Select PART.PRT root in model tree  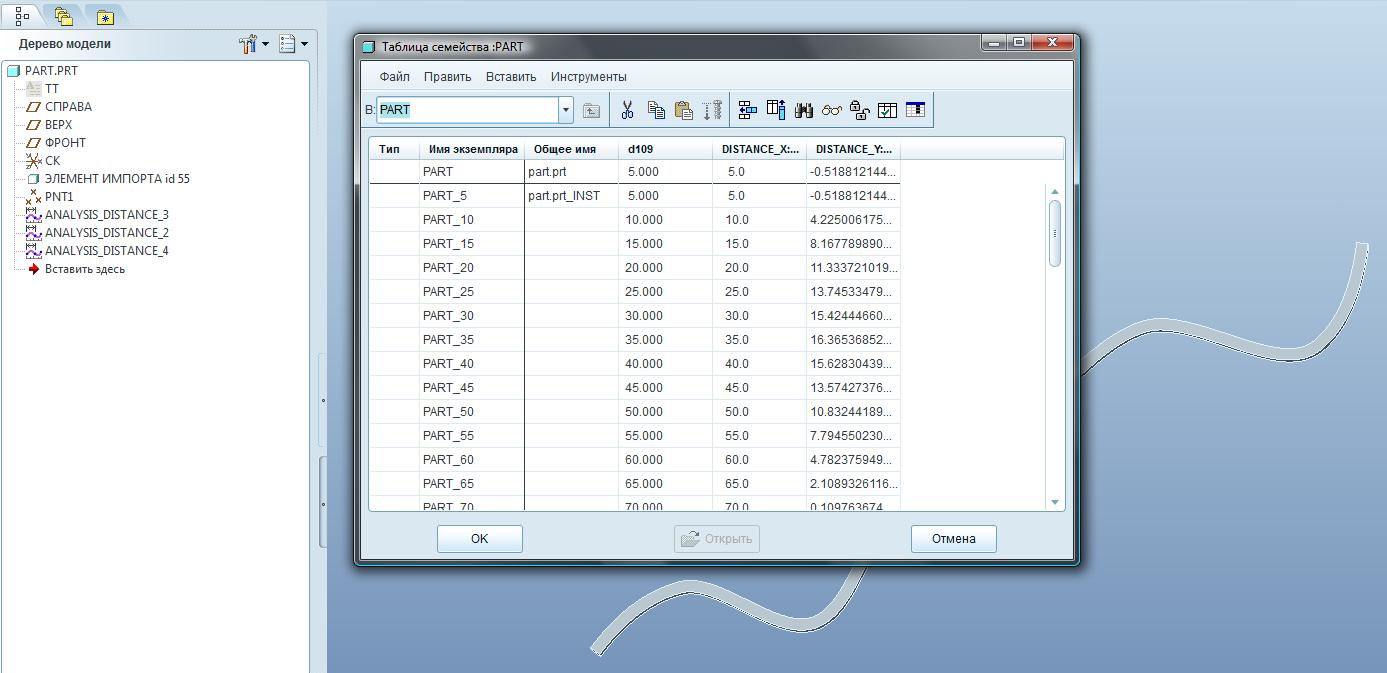click(x=42, y=71)
